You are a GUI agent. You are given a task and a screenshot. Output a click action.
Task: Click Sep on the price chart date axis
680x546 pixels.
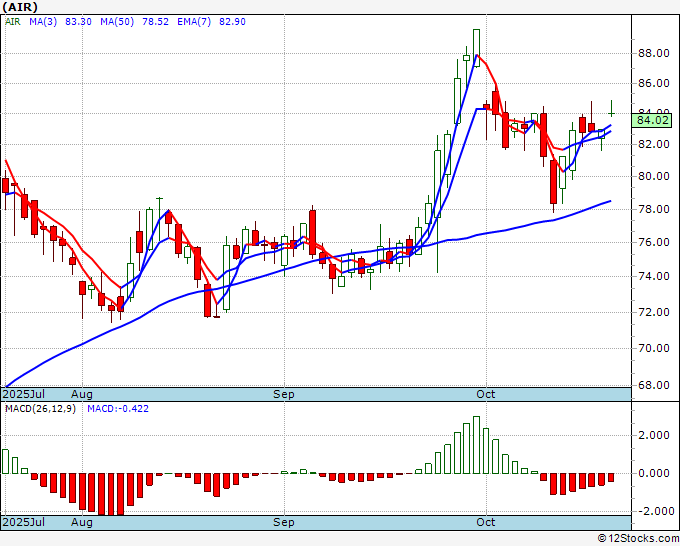[284, 394]
